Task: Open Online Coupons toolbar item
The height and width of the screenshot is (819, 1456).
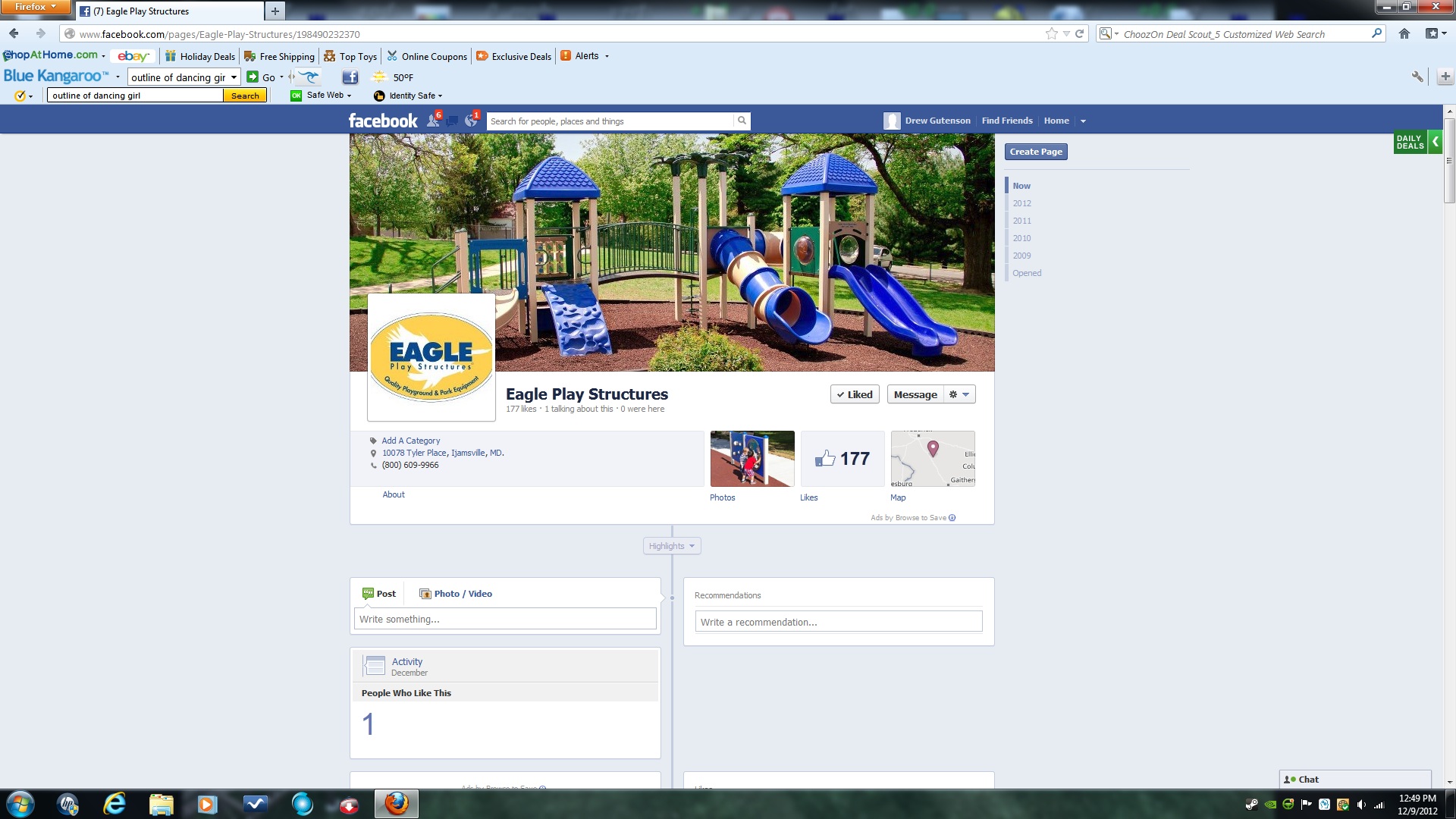Action: 427,56
